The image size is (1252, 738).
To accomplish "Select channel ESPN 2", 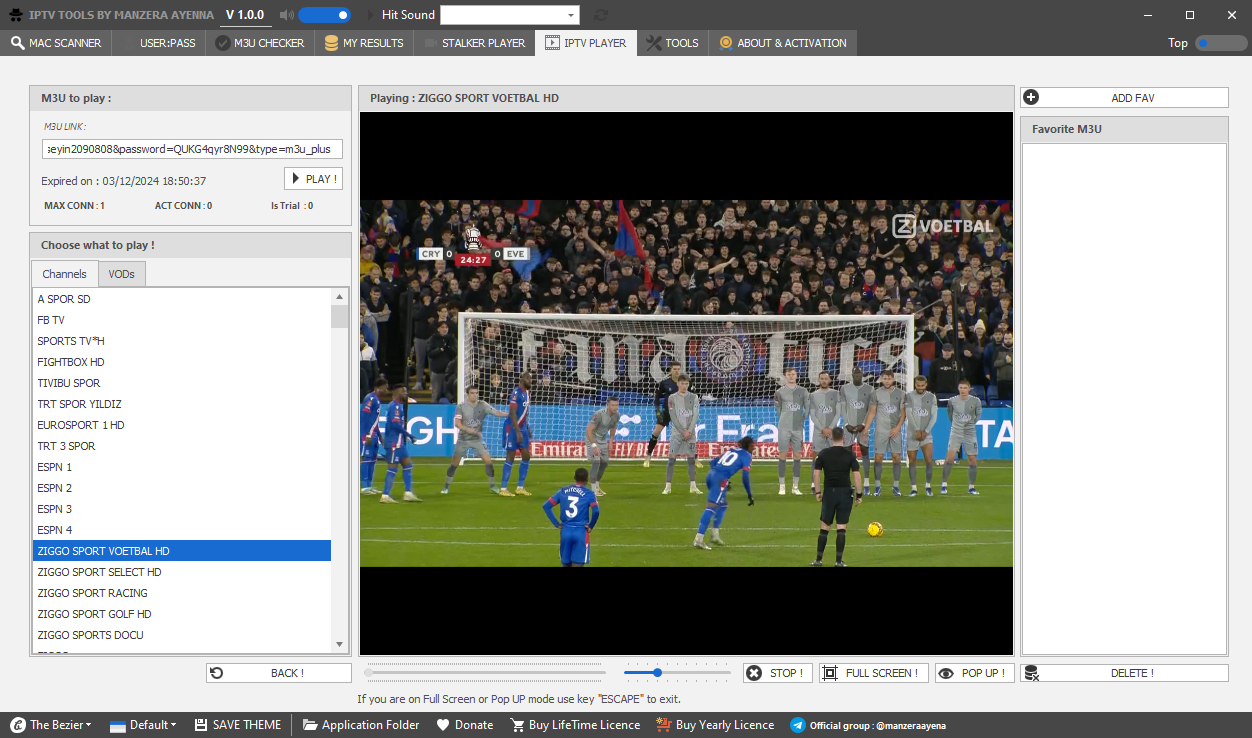I will point(182,488).
